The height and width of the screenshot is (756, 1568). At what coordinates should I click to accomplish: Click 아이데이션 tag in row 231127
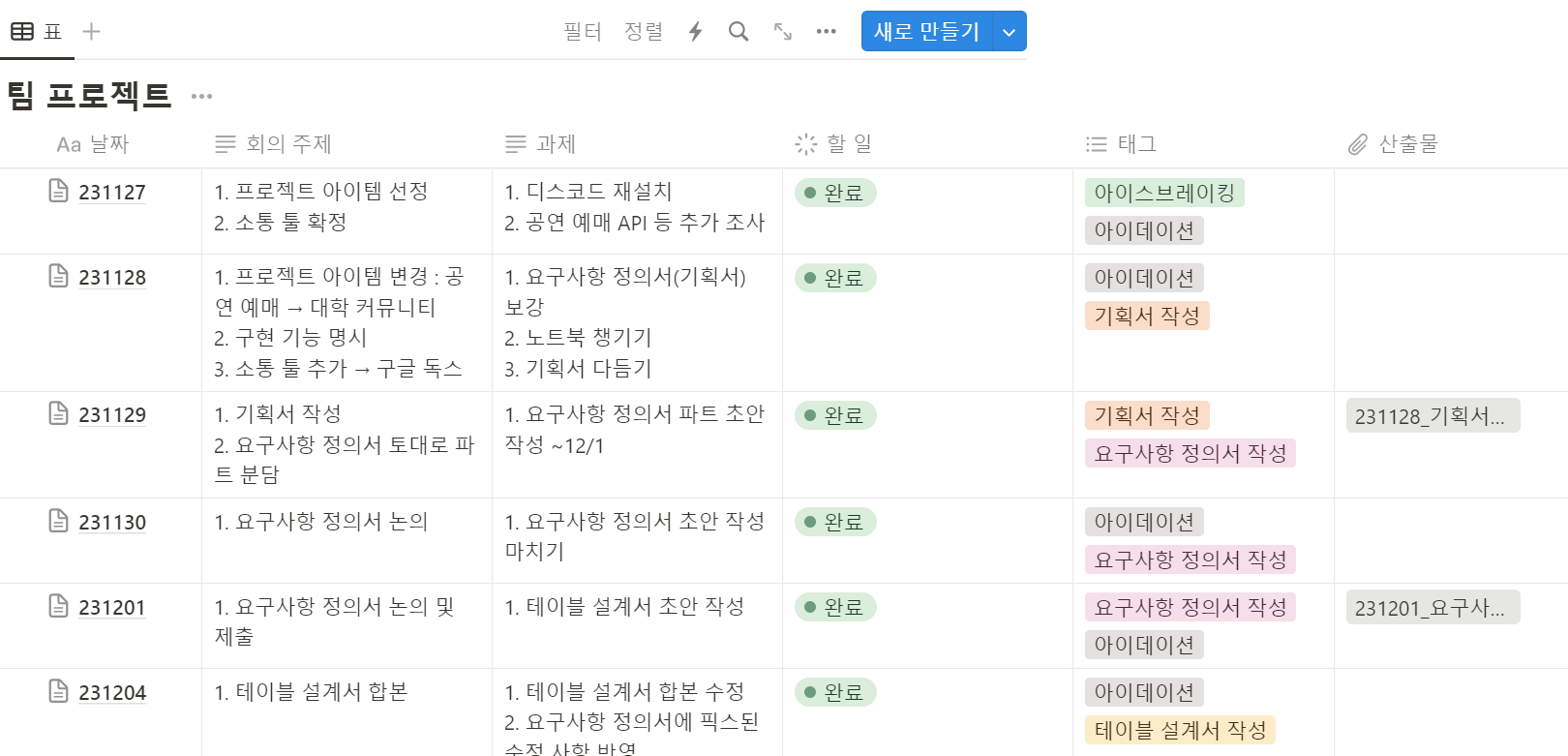tap(1144, 230)
